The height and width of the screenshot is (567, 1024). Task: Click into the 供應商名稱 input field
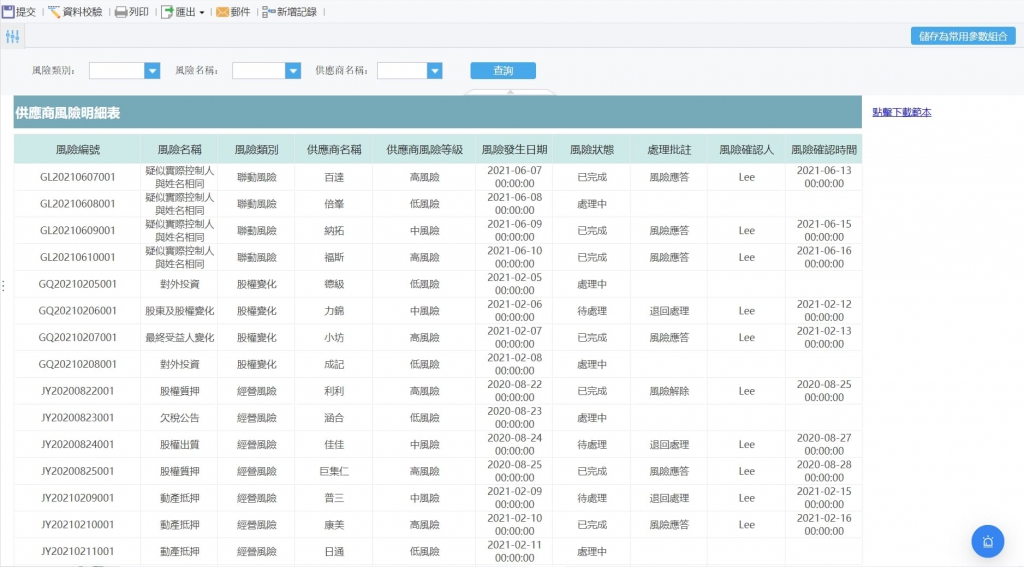point(402,71)
